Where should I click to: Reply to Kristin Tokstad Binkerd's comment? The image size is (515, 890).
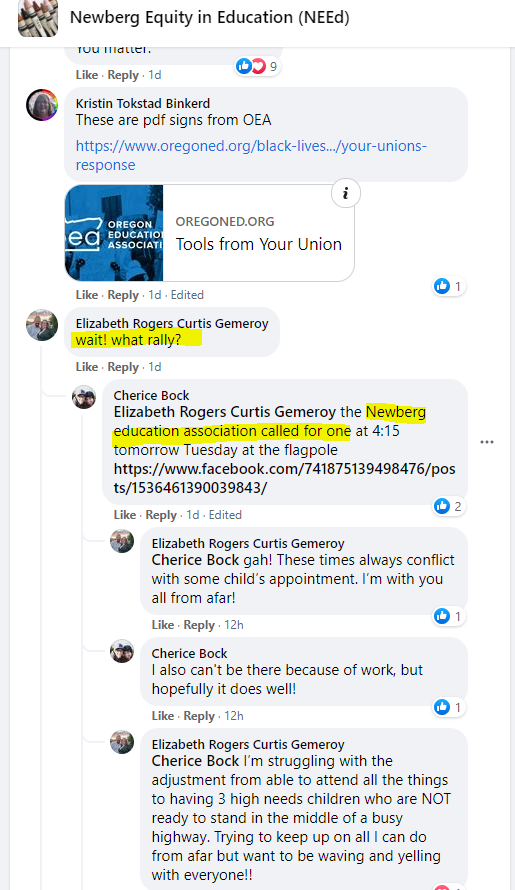(x=123, y=295)
